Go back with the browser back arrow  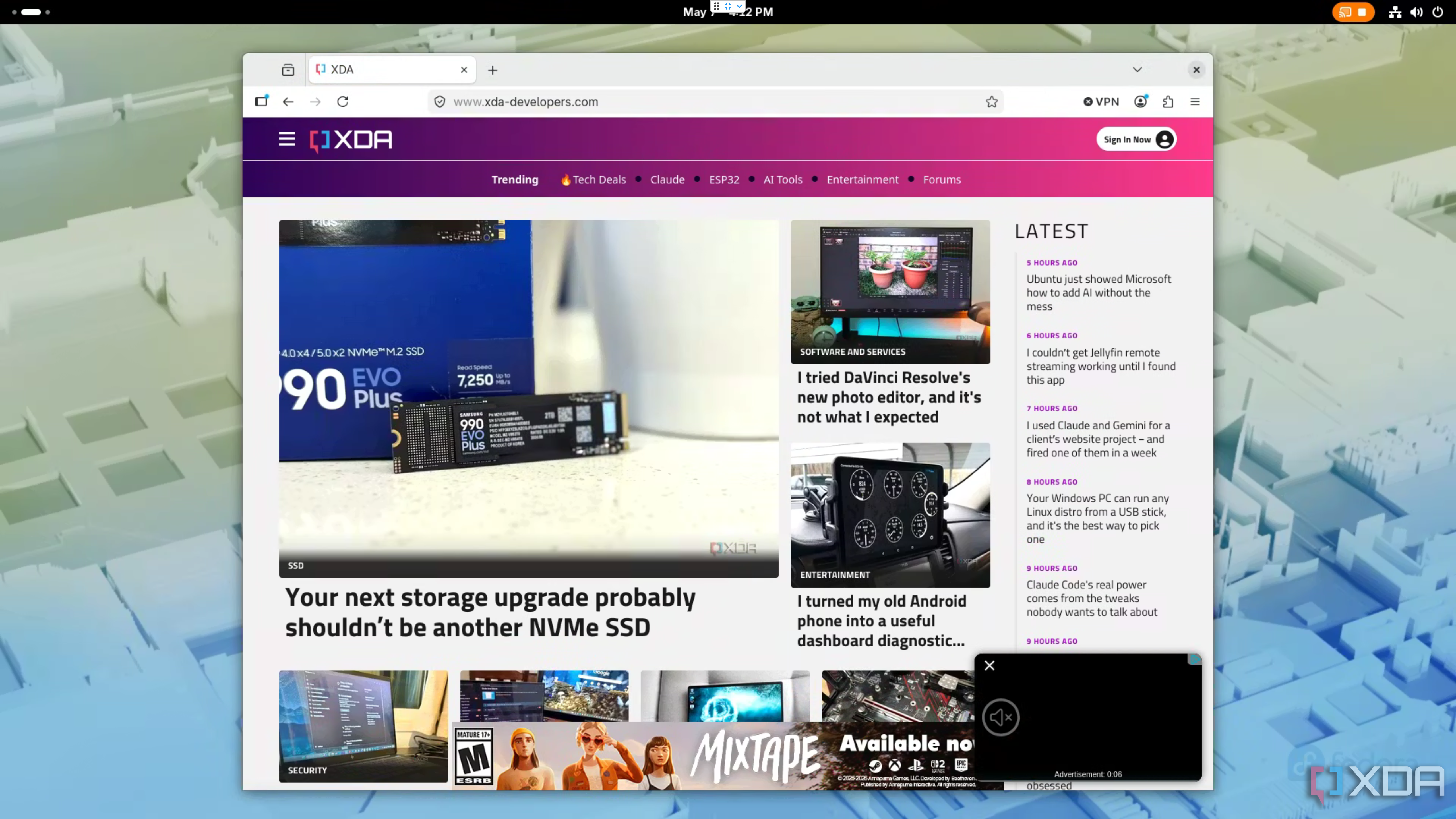coord(288,102)
